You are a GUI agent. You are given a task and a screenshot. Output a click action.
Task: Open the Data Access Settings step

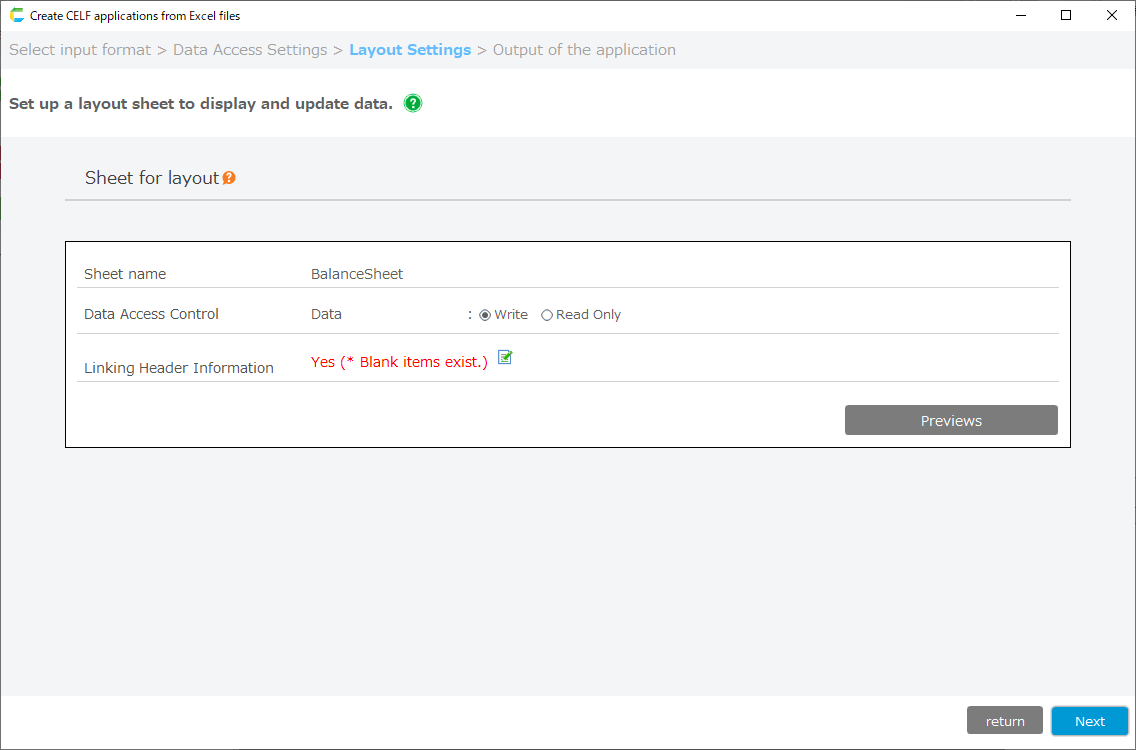250,50
